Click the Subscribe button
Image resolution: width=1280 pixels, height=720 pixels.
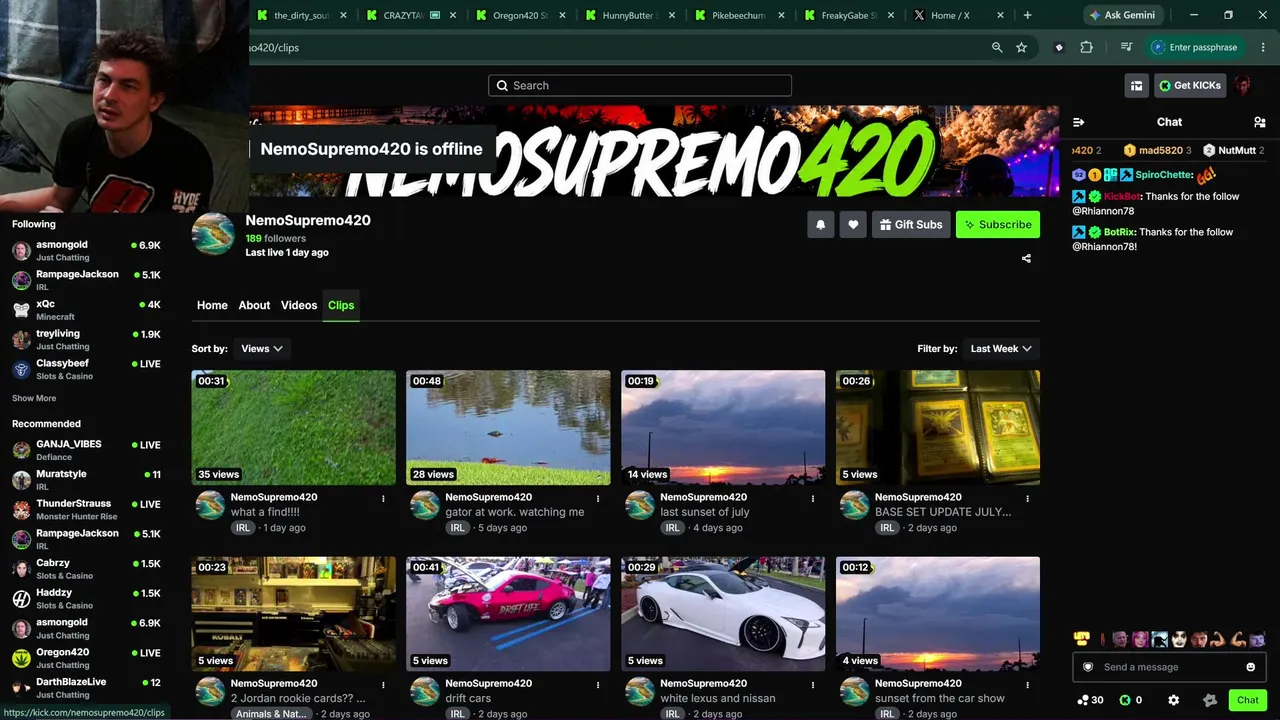point(998,225)
